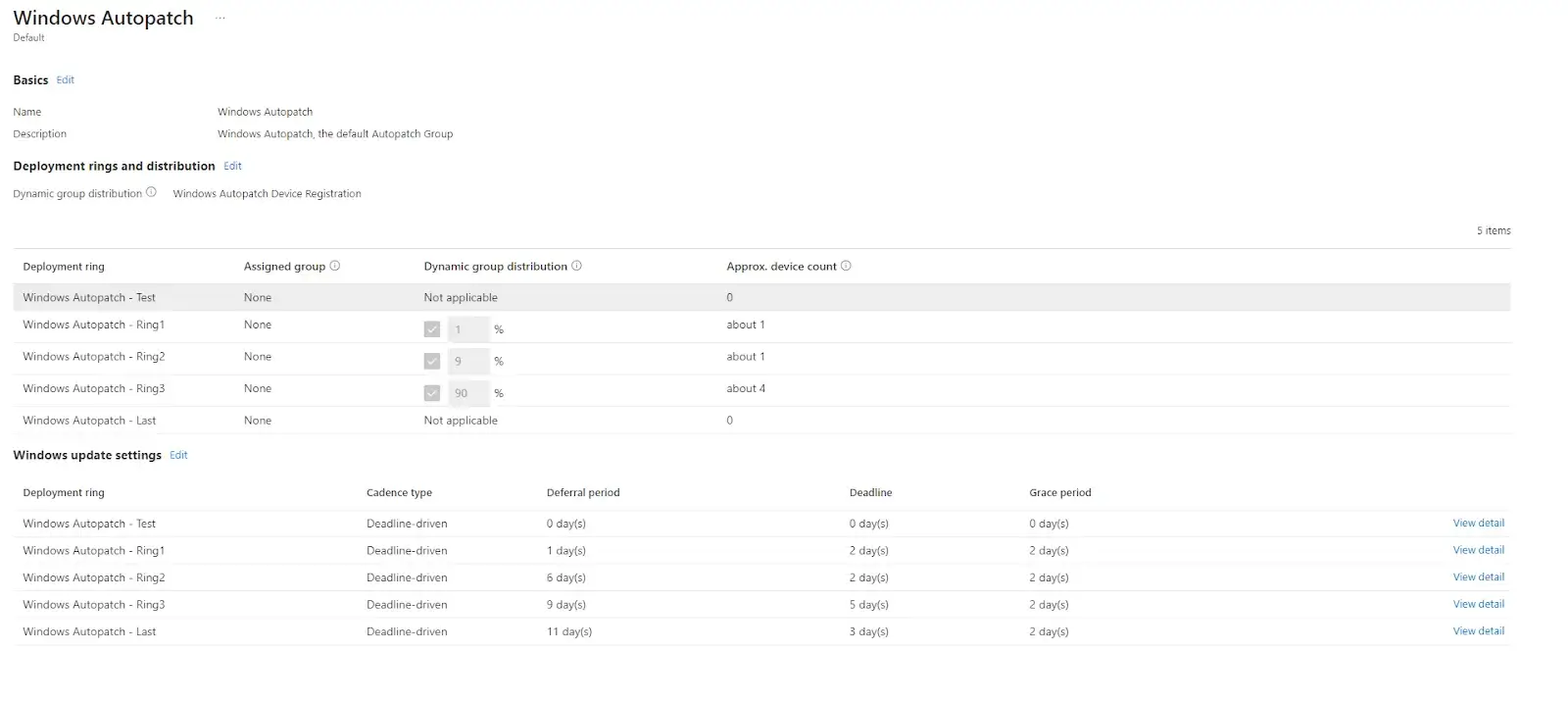Toggle the Ring1 distribution checkbox

pyautogui.click(x=432, y=329)
